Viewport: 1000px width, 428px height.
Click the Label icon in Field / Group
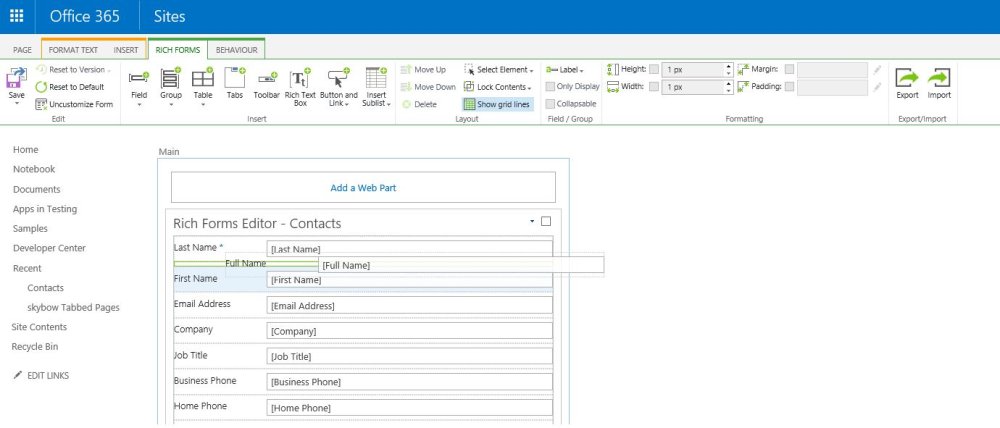point(552,70)
